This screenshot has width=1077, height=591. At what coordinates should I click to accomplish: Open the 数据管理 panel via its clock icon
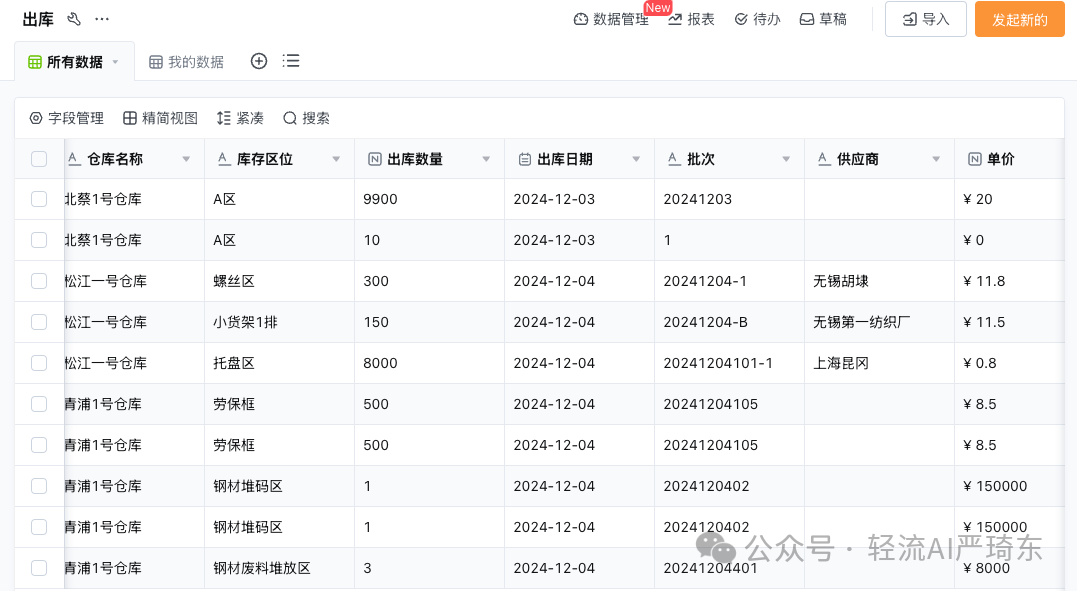point(580,18)
